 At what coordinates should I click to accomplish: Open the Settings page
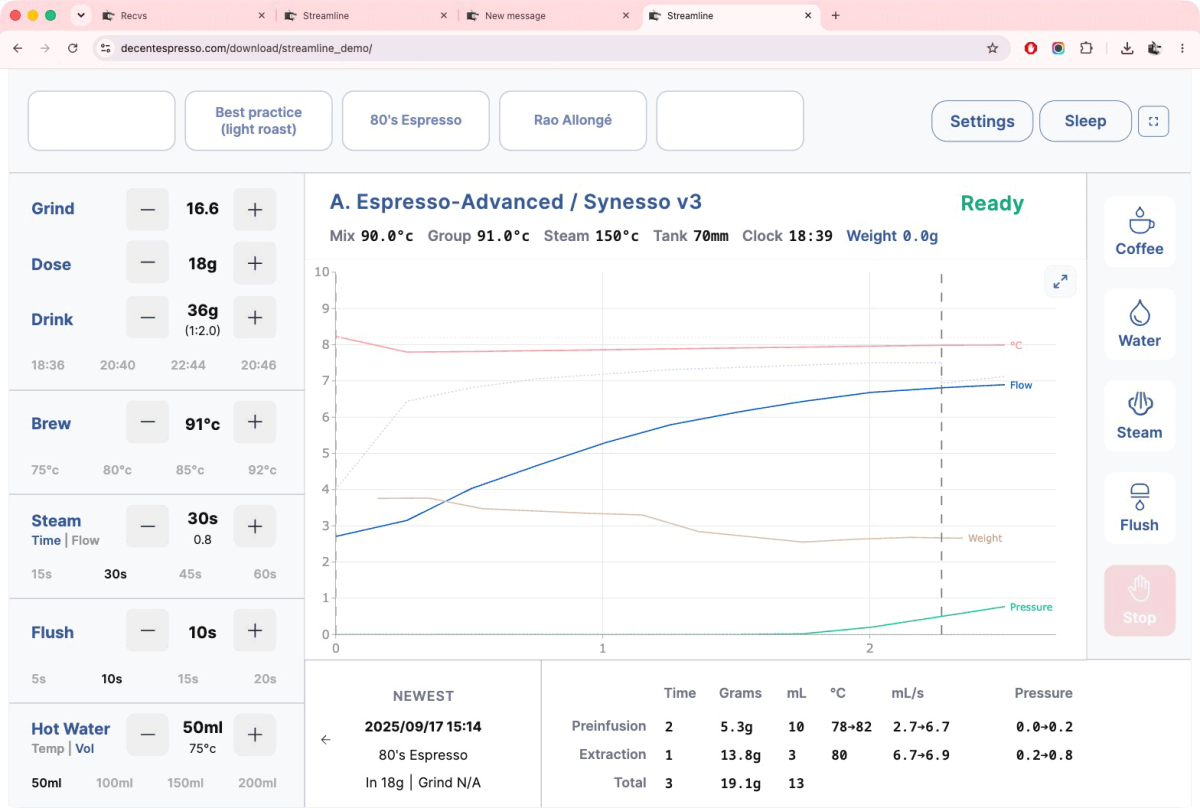[x=982, y=121]
